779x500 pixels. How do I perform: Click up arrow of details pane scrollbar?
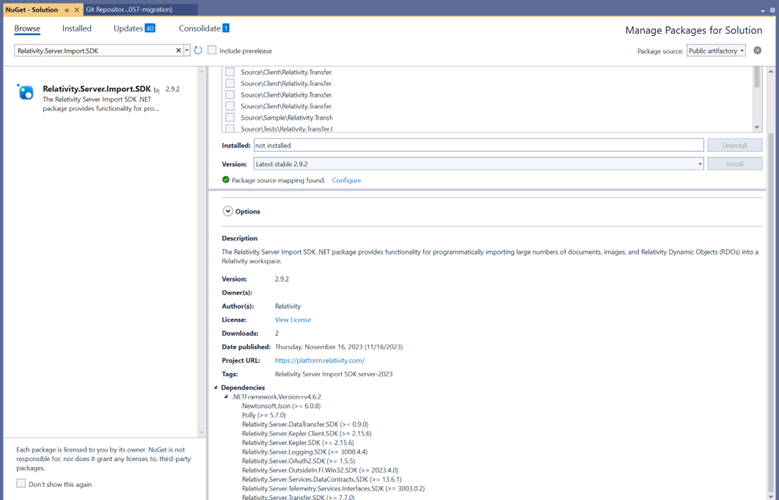[771, 71]
